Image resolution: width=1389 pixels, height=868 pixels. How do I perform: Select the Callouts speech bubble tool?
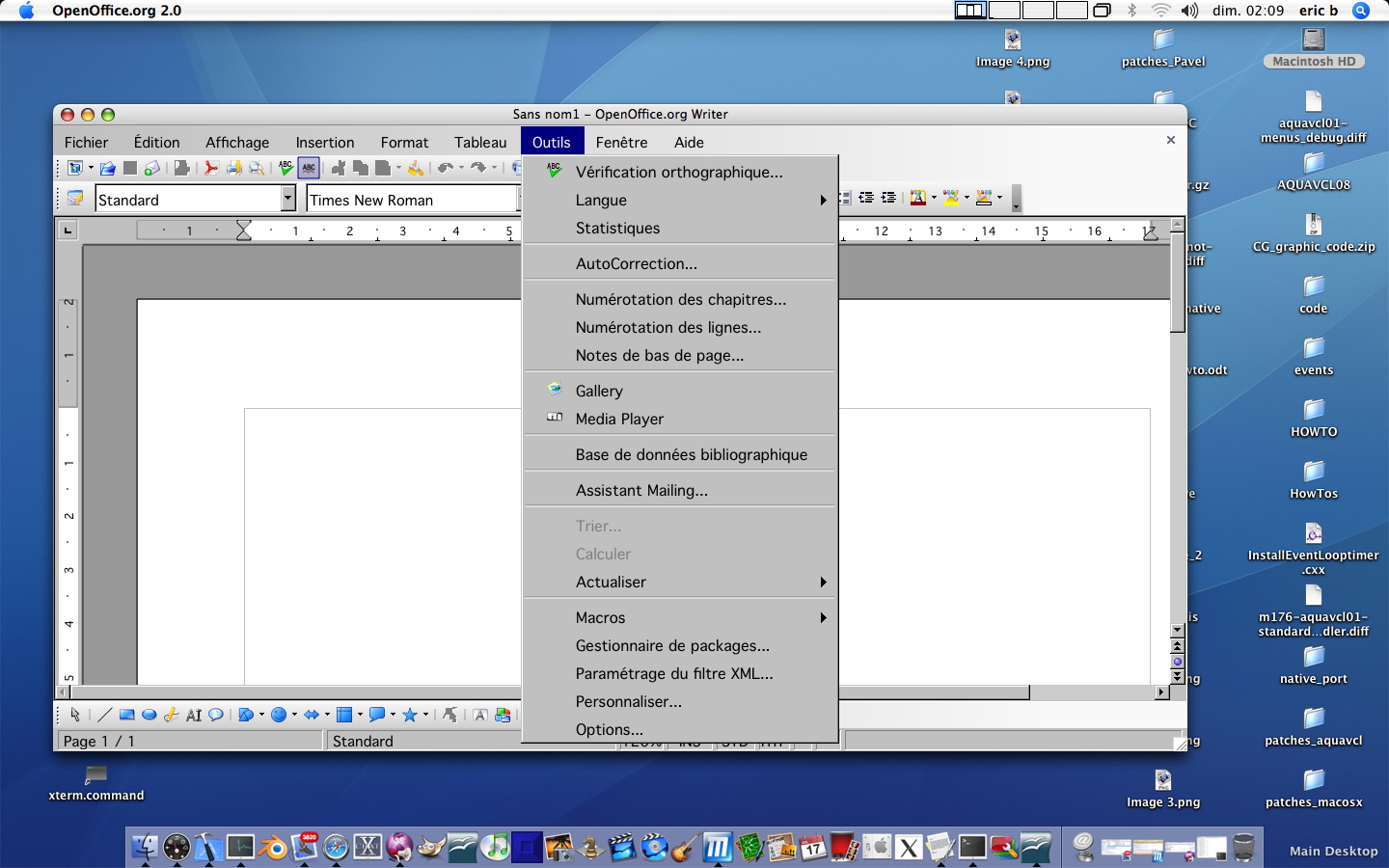pyautogui.click(x=215, y=715)
